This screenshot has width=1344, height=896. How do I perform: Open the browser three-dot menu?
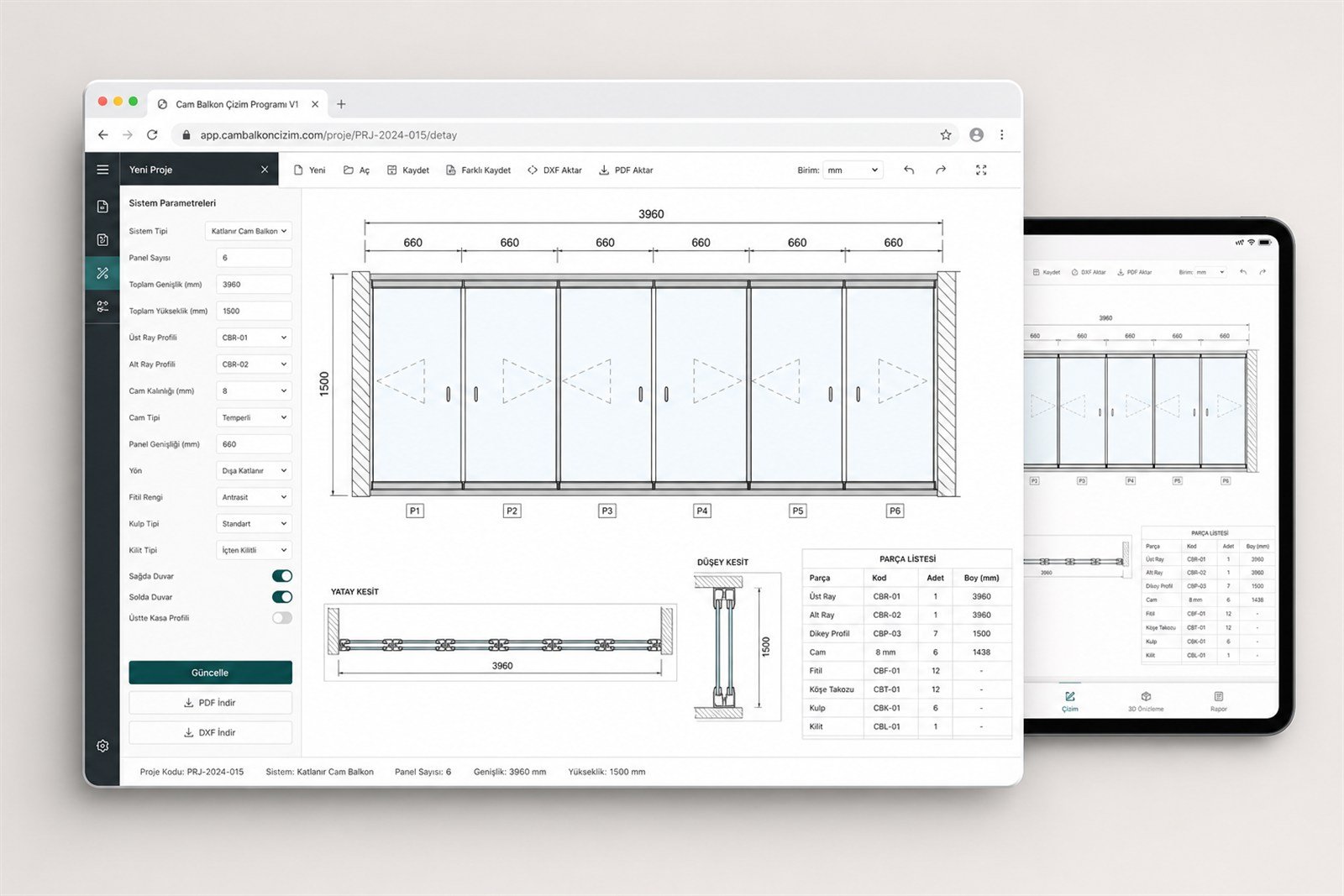[x=1001, y=134]
